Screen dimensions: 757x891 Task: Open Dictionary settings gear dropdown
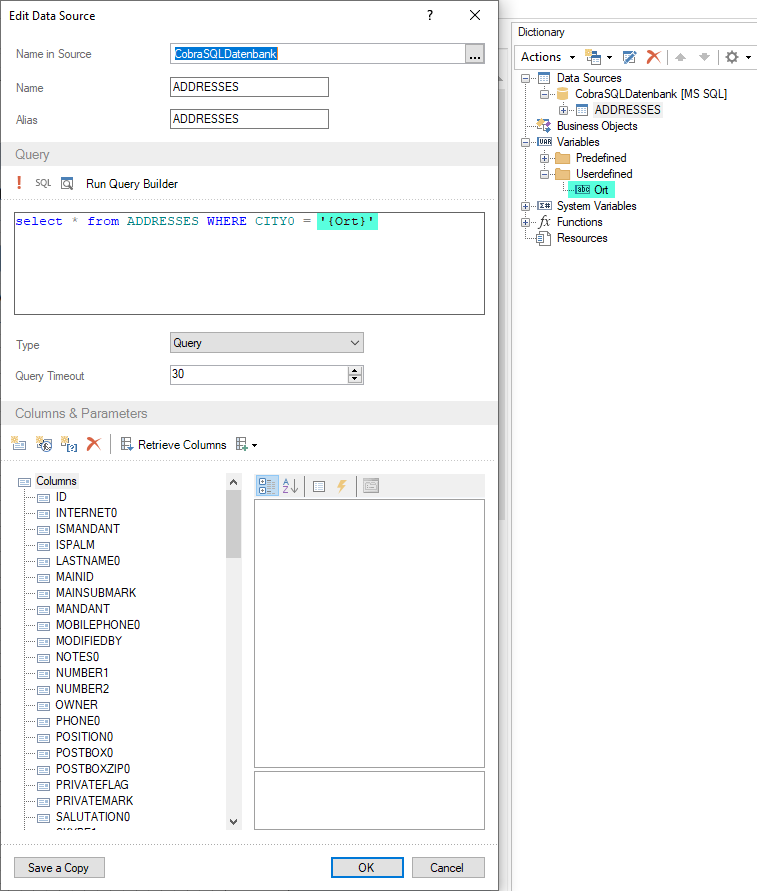click(x=737, y=57)
